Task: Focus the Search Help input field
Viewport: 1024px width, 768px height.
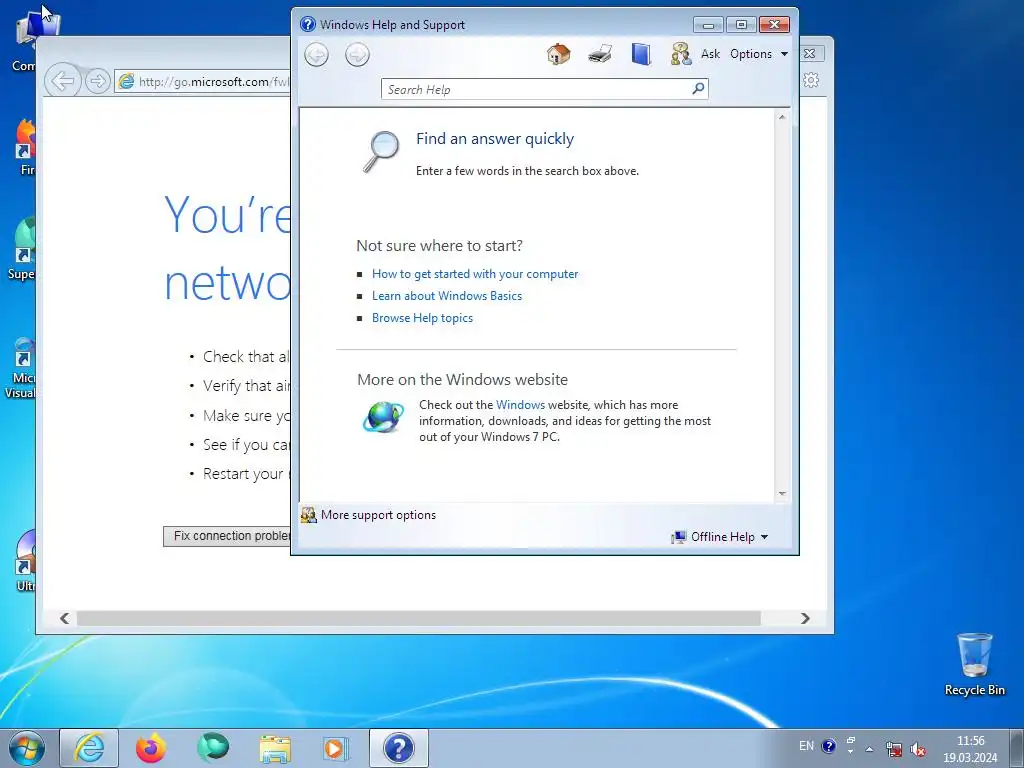Action: [536, 89]
